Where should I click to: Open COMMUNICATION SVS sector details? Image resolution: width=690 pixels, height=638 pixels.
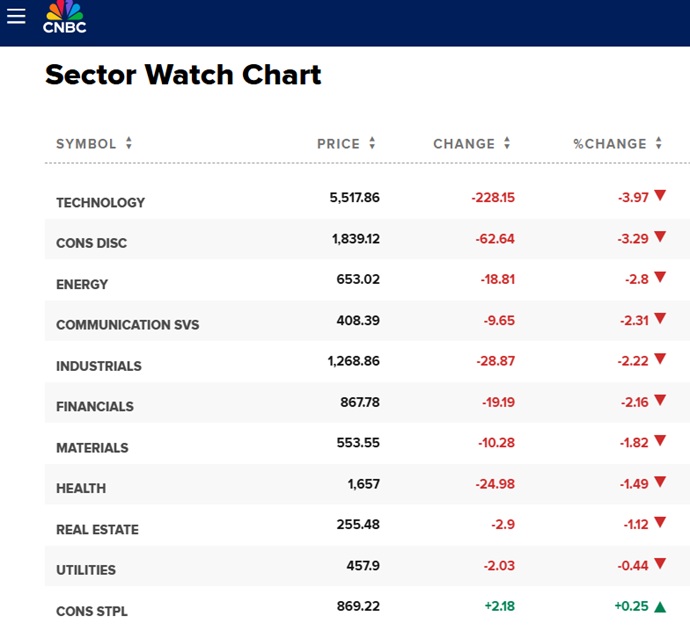coord(127,325)
